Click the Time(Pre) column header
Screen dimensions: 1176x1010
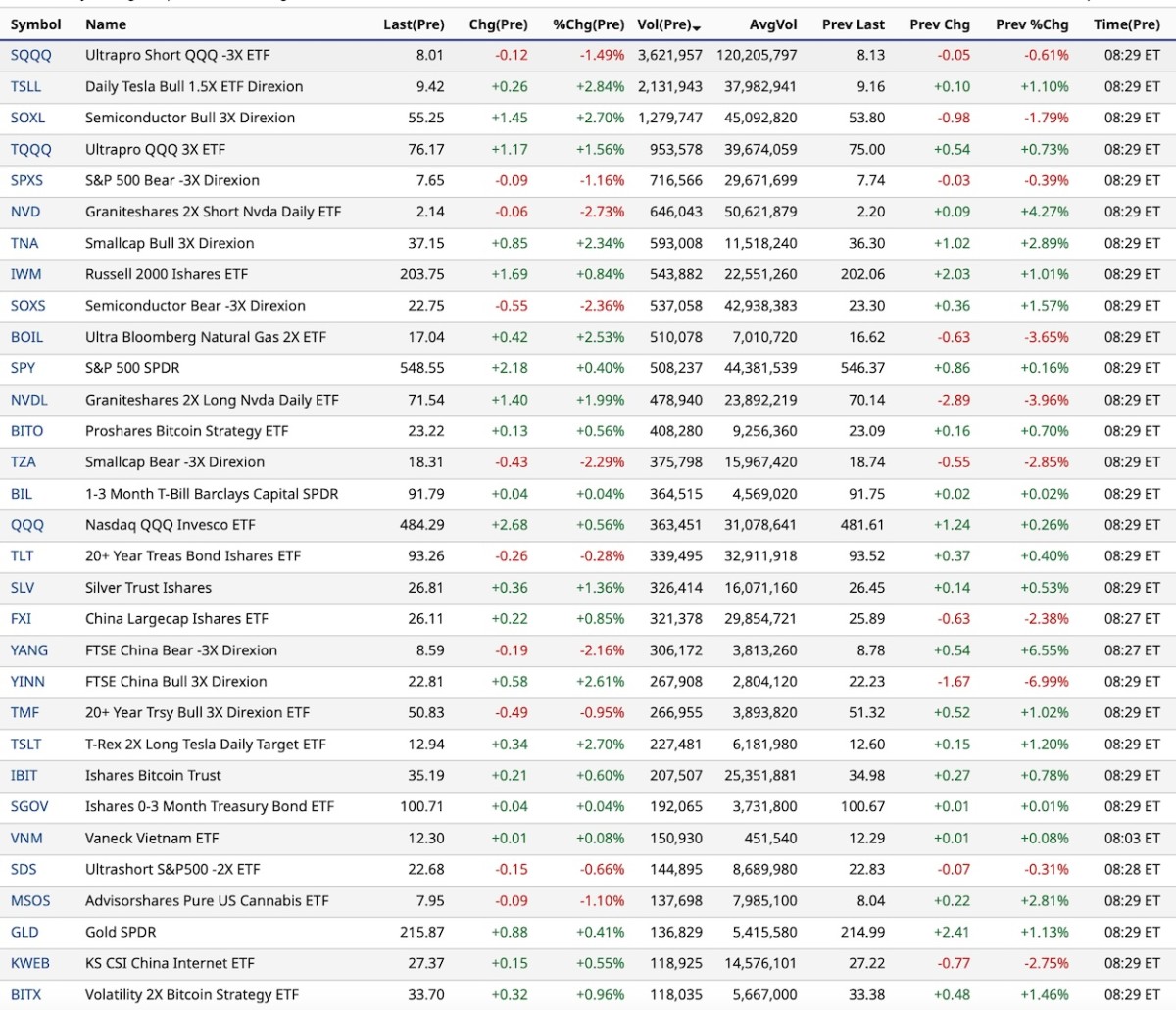tap(1126, 24)
